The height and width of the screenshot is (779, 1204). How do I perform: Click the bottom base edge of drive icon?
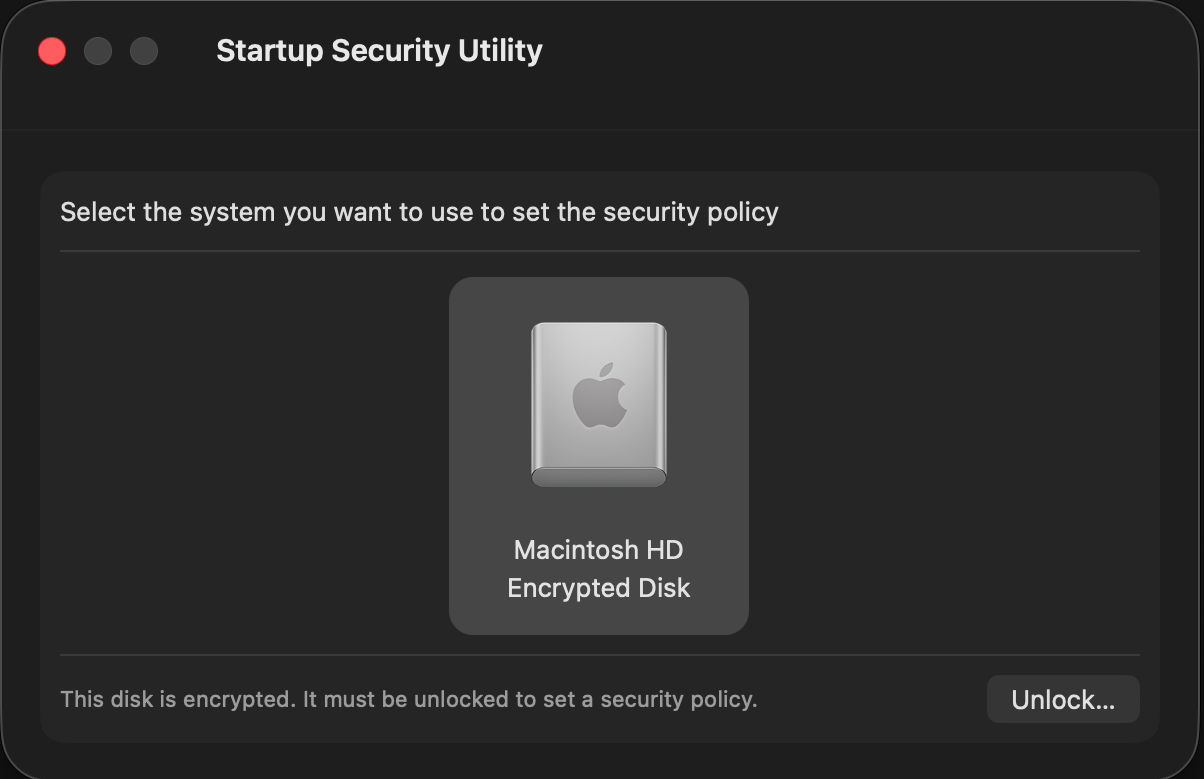[x=598, y=478]
